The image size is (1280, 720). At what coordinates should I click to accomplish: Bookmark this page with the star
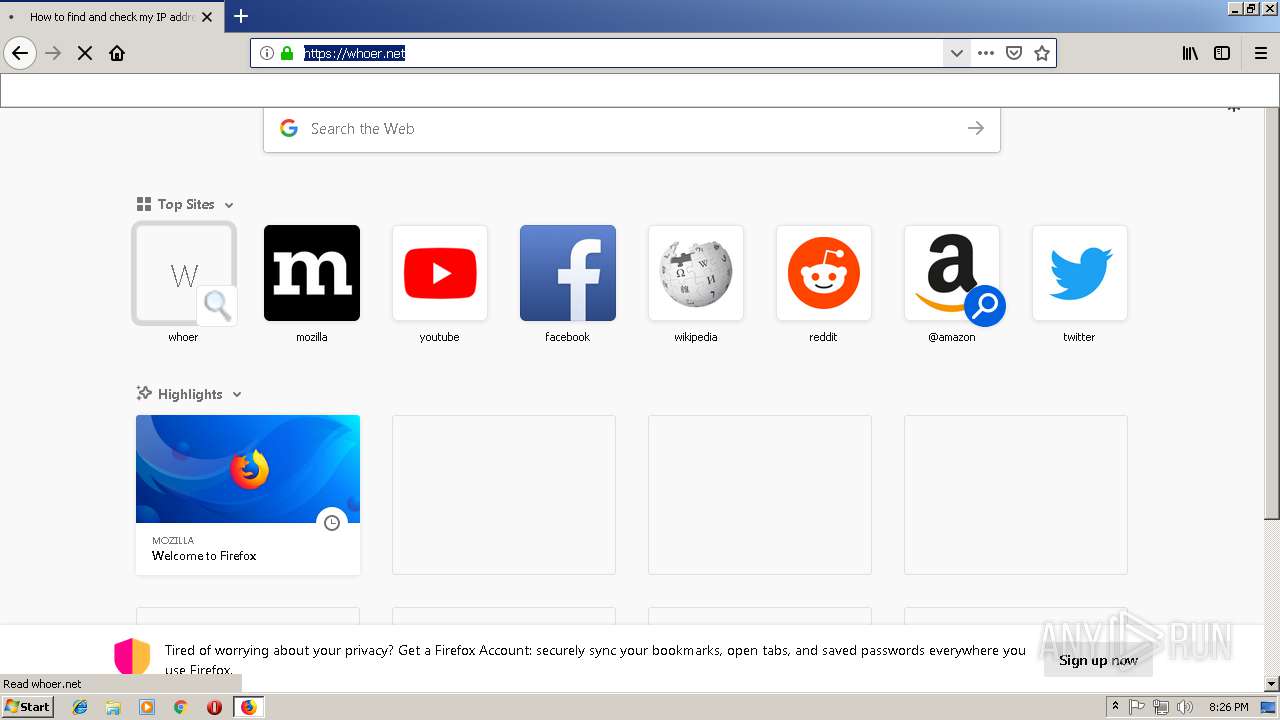coord(1042,53)
